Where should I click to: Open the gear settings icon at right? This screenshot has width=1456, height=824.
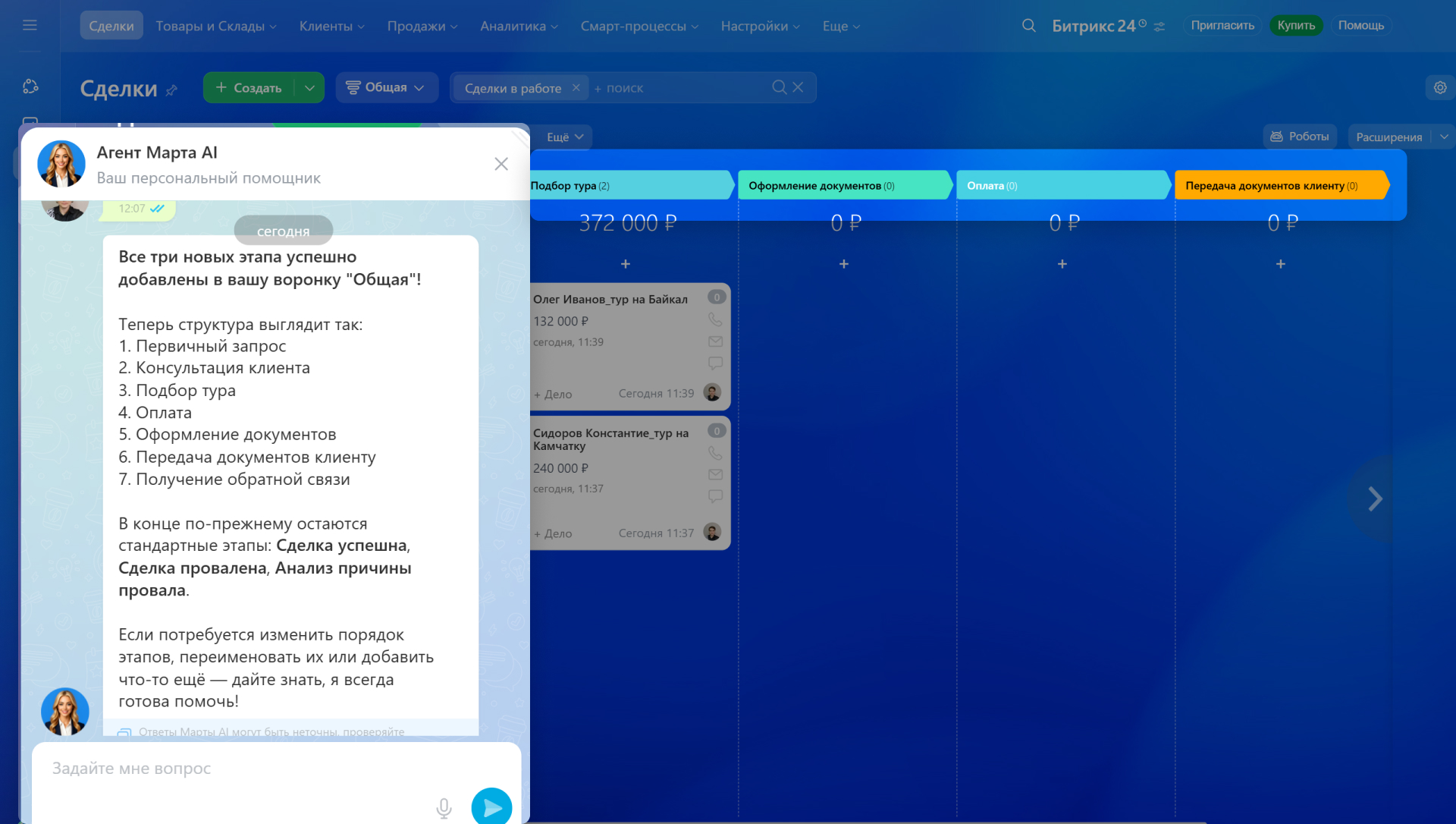coord(1439,87)
